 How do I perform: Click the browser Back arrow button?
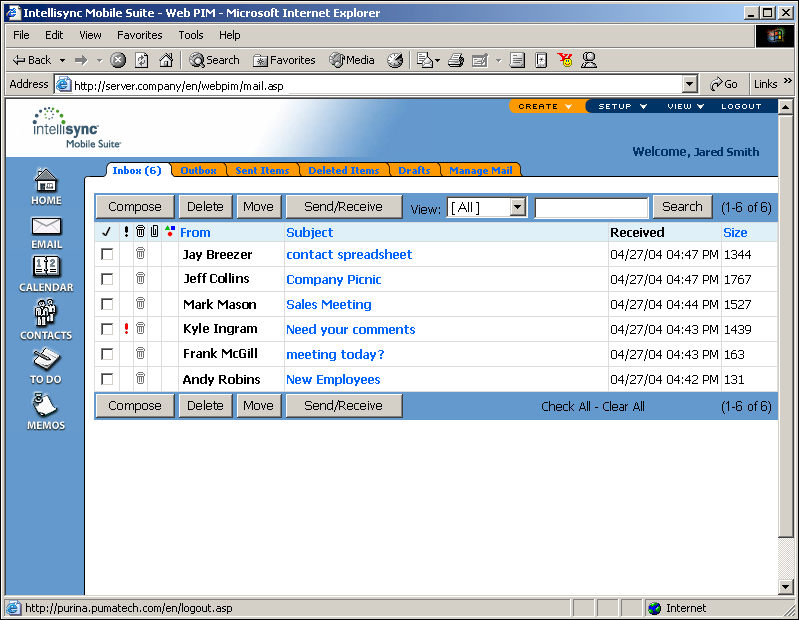pos(32,60)
